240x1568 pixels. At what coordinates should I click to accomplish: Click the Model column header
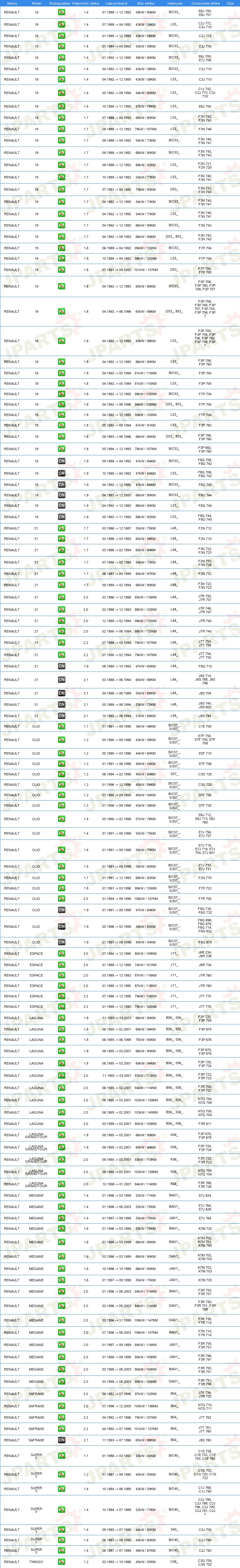pos(37,3)
